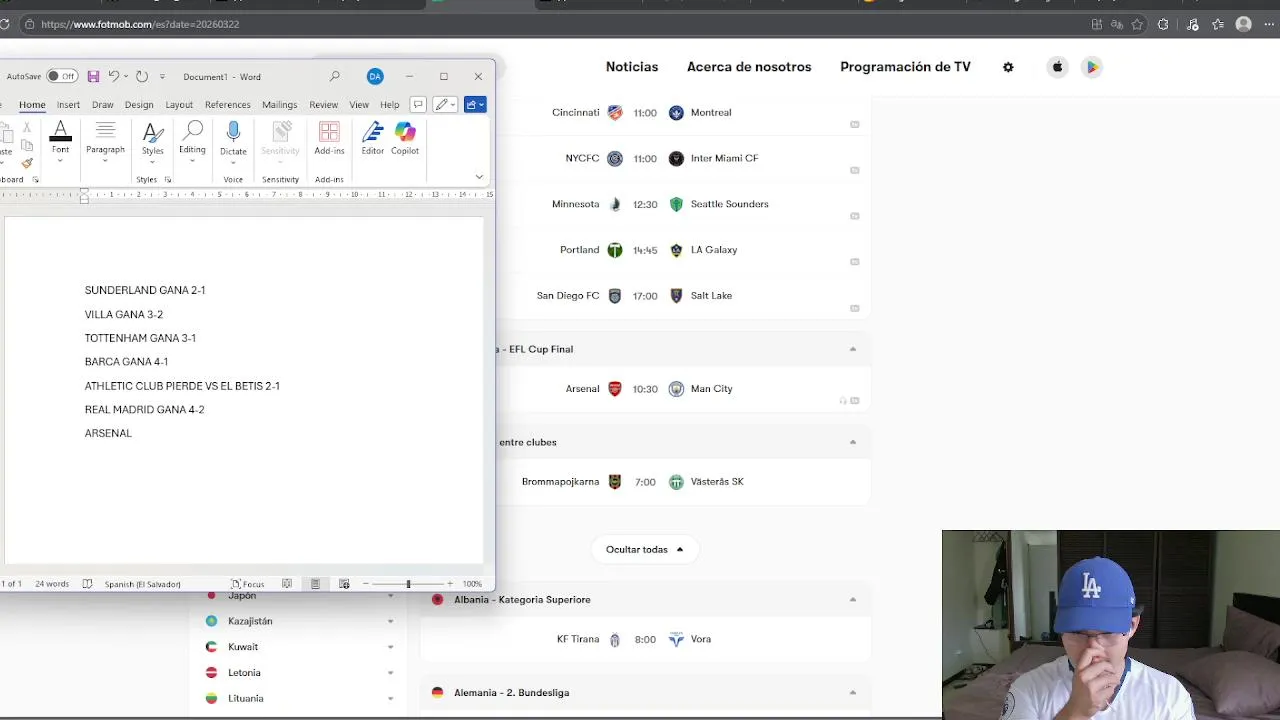1280x720 pixels.
Task: Open the Share button in Word
Action: 475,104
